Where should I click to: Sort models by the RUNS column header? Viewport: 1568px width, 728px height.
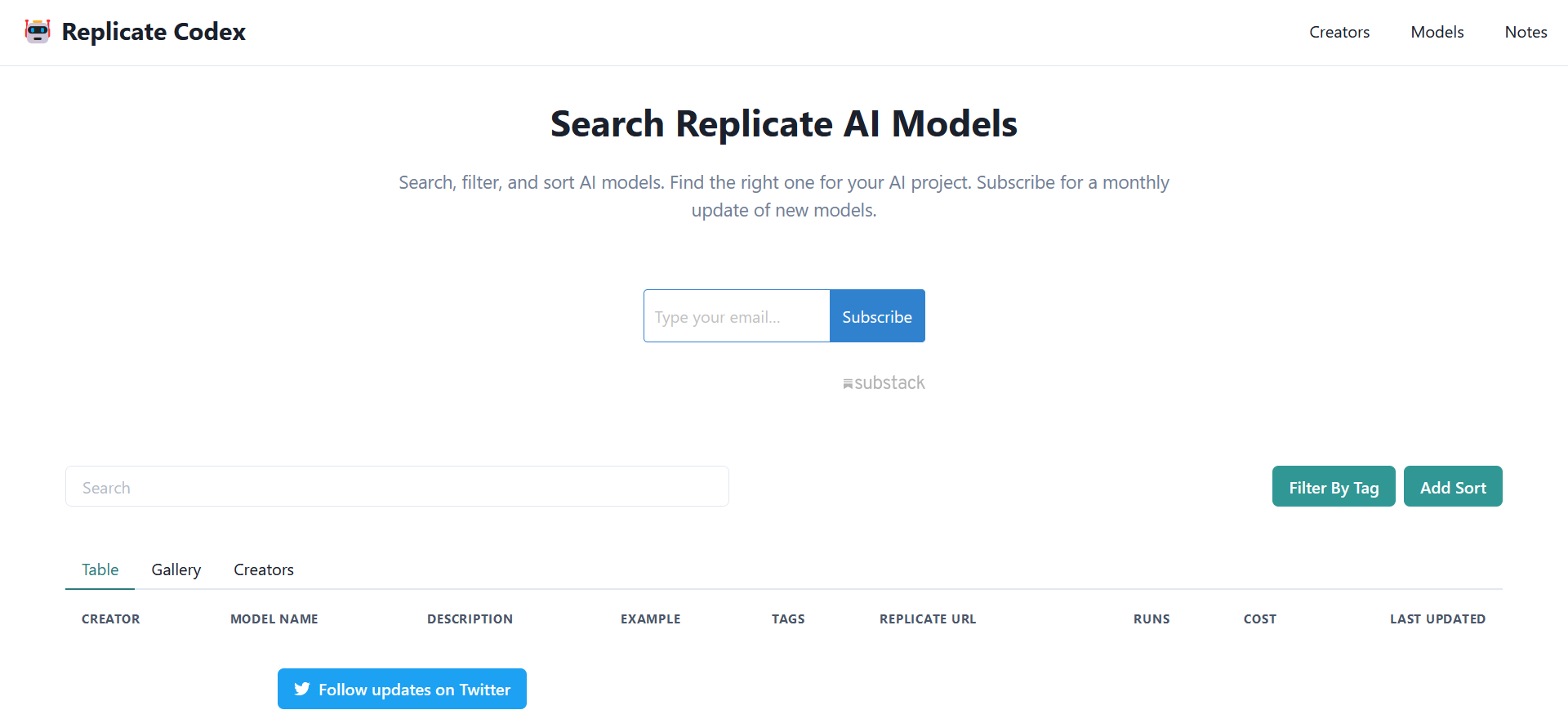(1151, 619)
